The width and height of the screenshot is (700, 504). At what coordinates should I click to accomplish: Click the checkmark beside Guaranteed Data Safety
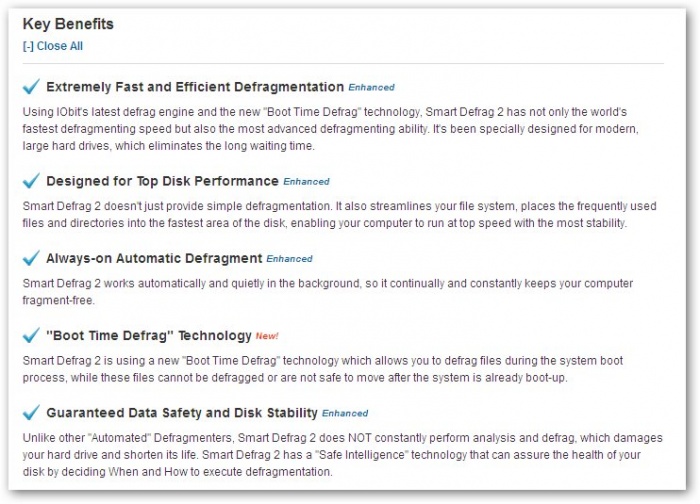click(31, 413)
